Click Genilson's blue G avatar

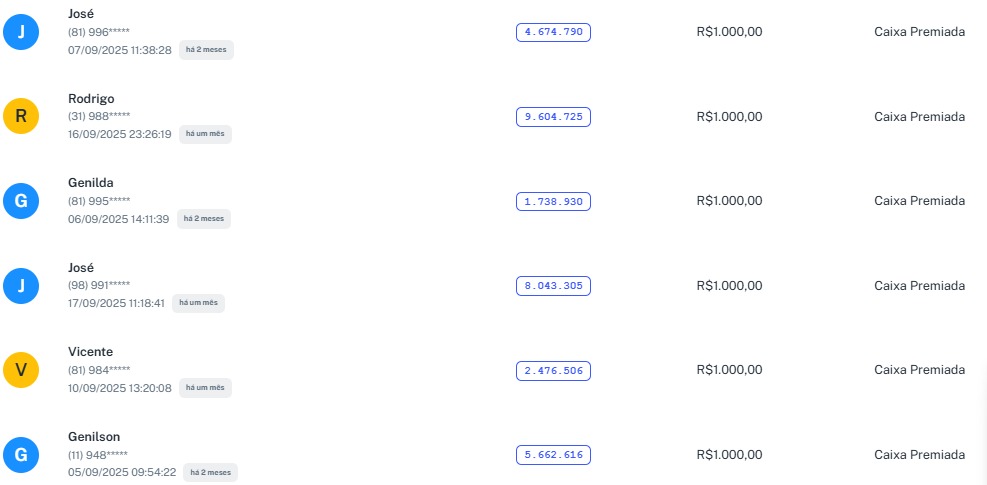pos(21,456)
